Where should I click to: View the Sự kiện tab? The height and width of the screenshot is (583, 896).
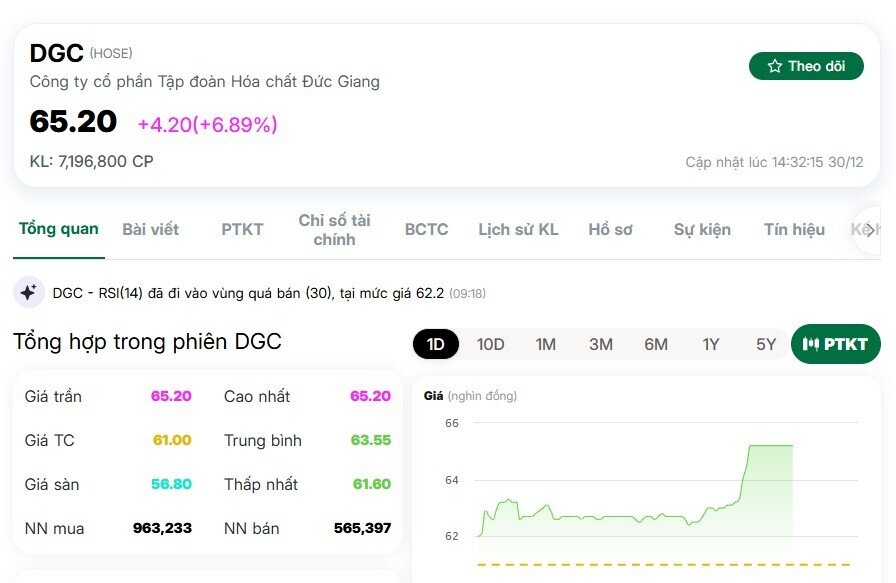(x=702, y=230)
